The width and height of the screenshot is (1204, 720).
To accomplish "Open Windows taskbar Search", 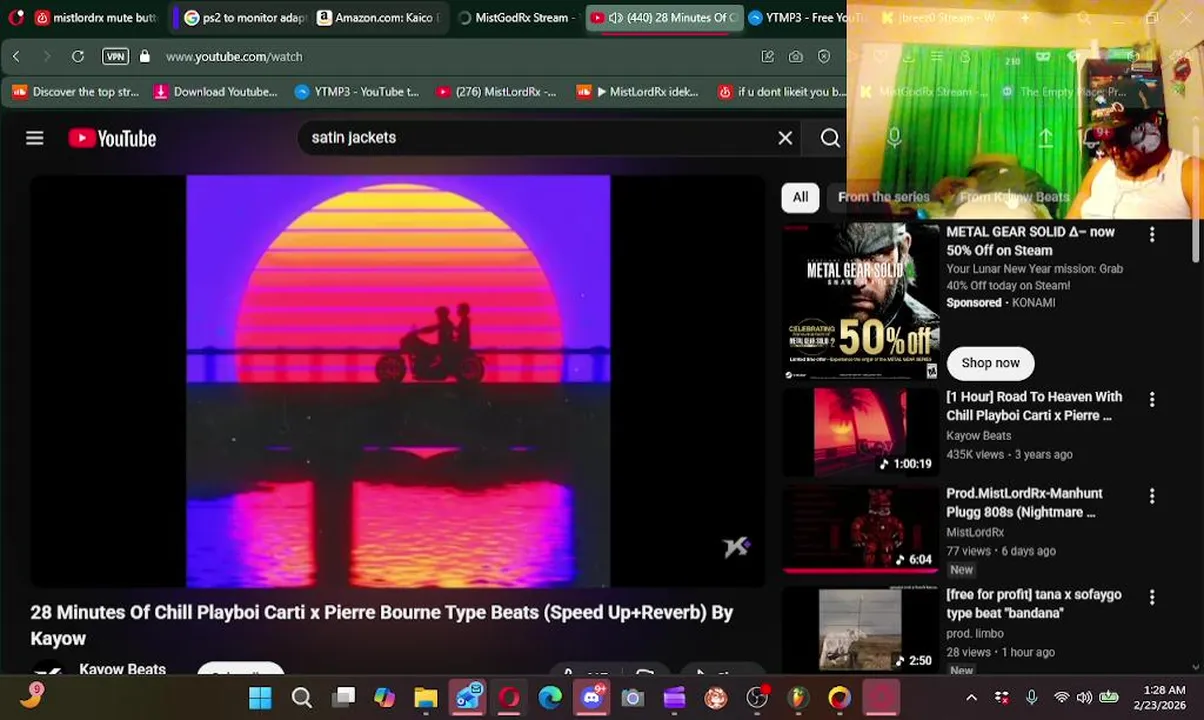I will point(301,698).
